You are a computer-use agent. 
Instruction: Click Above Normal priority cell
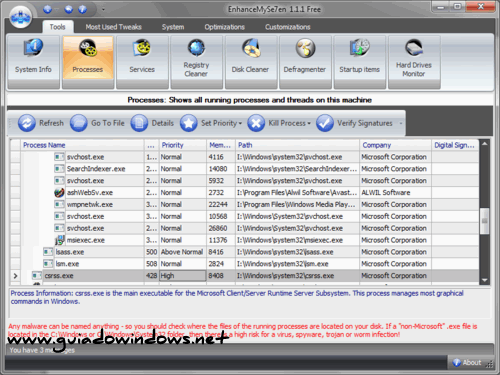[x=183, y=252]
